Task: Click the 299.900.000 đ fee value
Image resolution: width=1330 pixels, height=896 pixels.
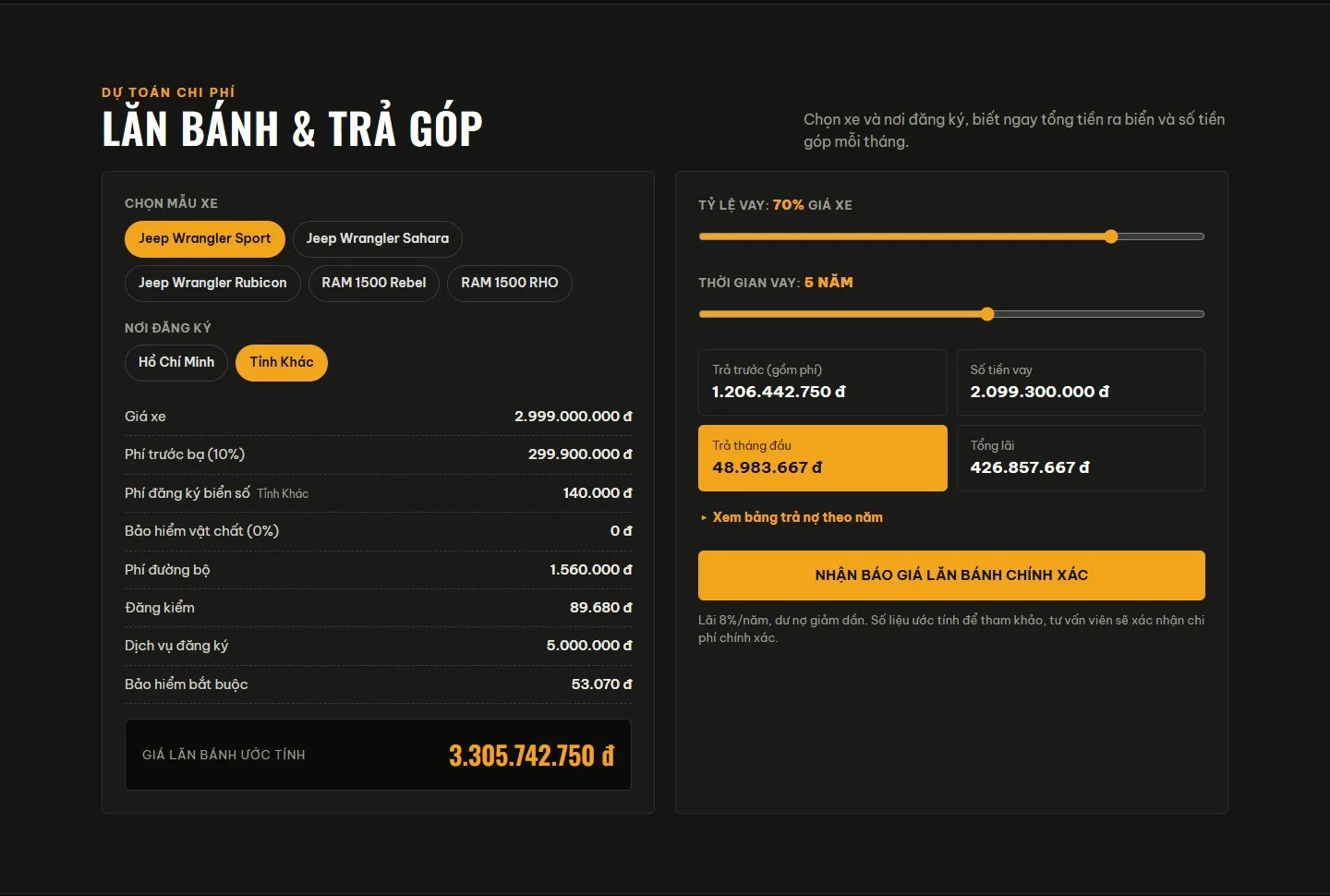Action: click(x=580, y=454)
